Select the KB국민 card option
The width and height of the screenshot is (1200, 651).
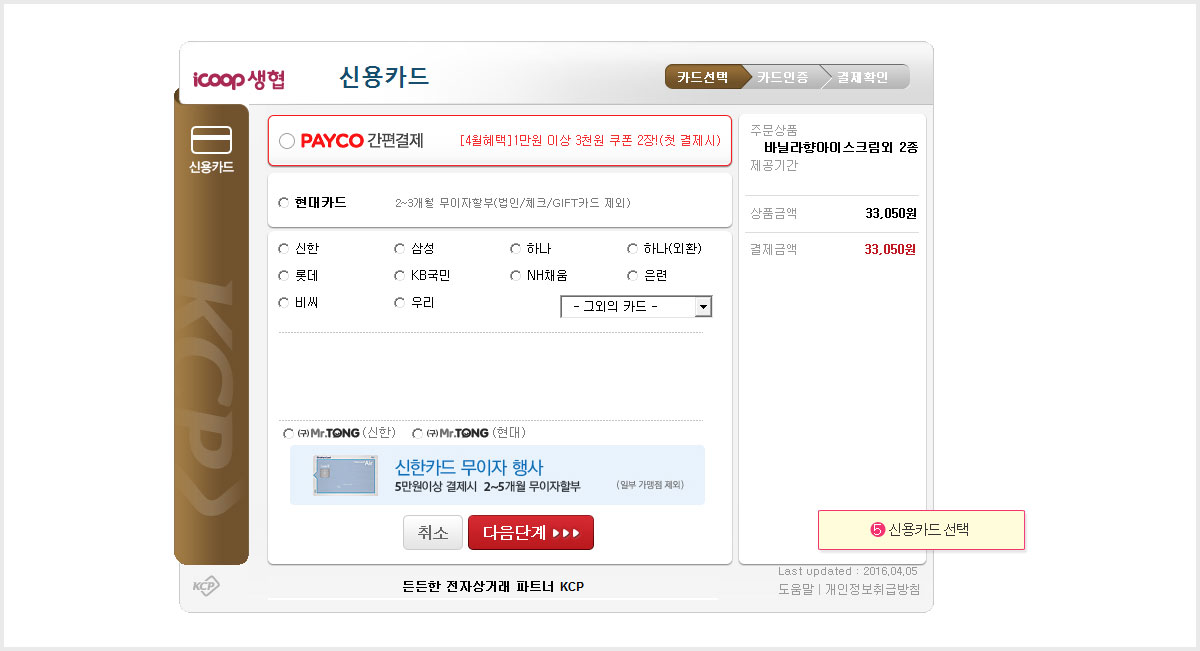click(400, 275)
